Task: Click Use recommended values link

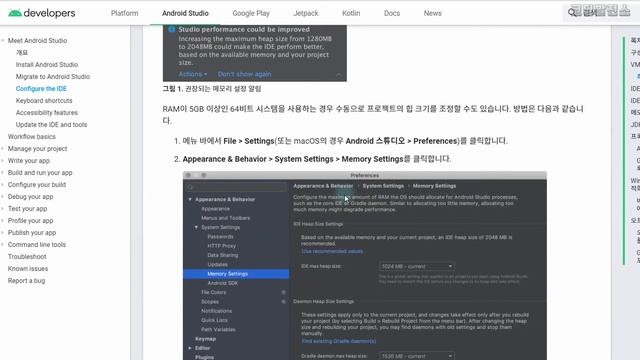Action: coord(332,251)
